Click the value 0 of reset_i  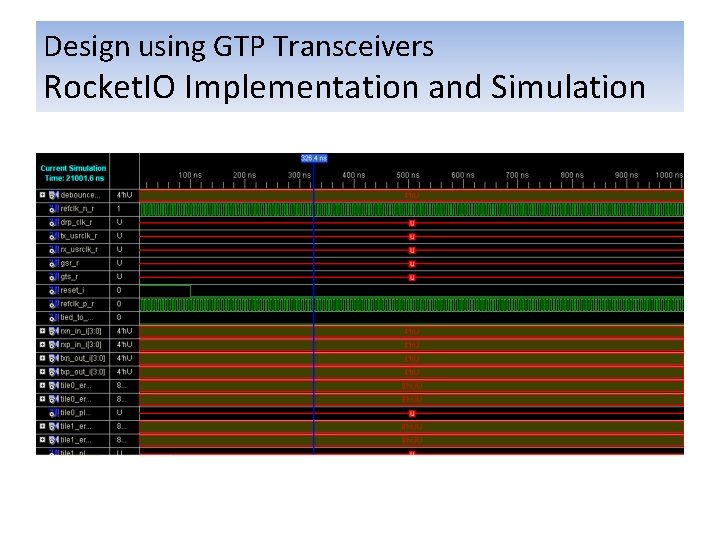coord(119,290)
